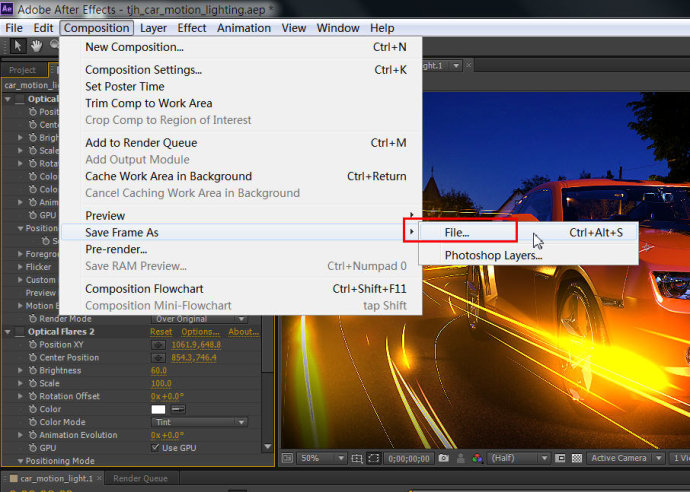Click New Composition... menu item
Image resolution: width=690 pixels, height=492 pixels.
point(241,47)
